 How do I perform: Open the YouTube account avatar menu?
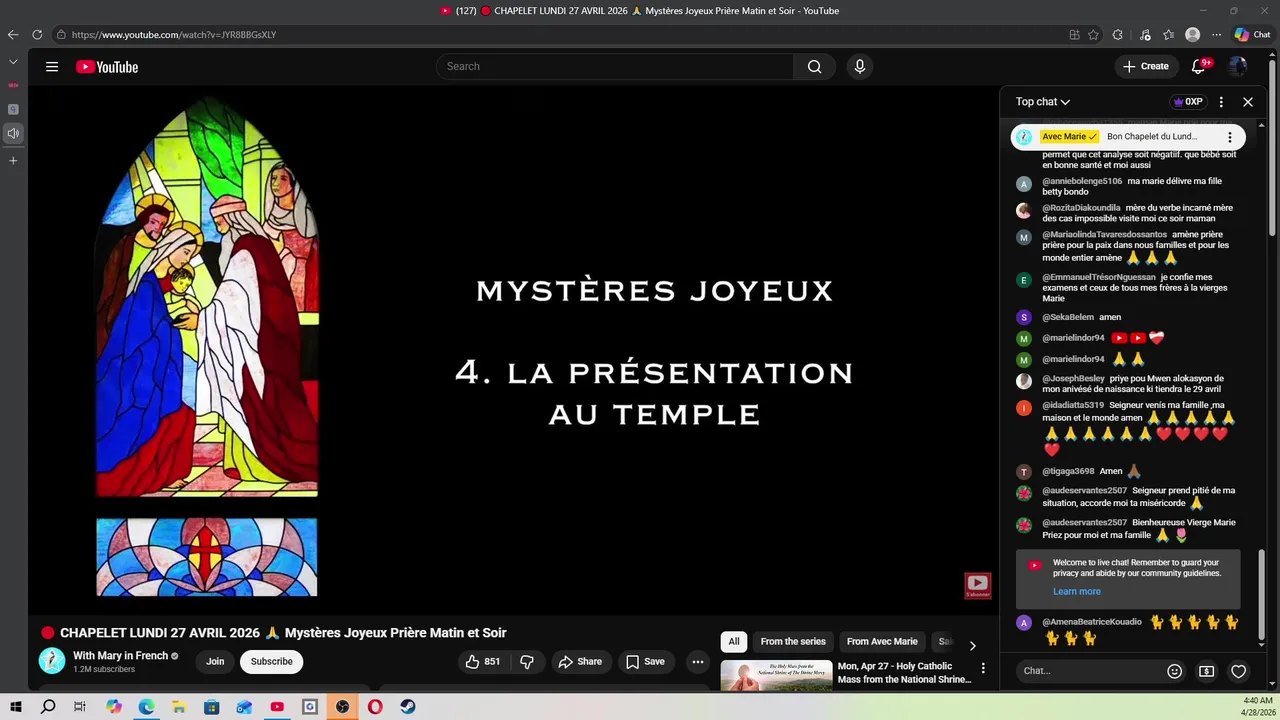[1238, 66]
